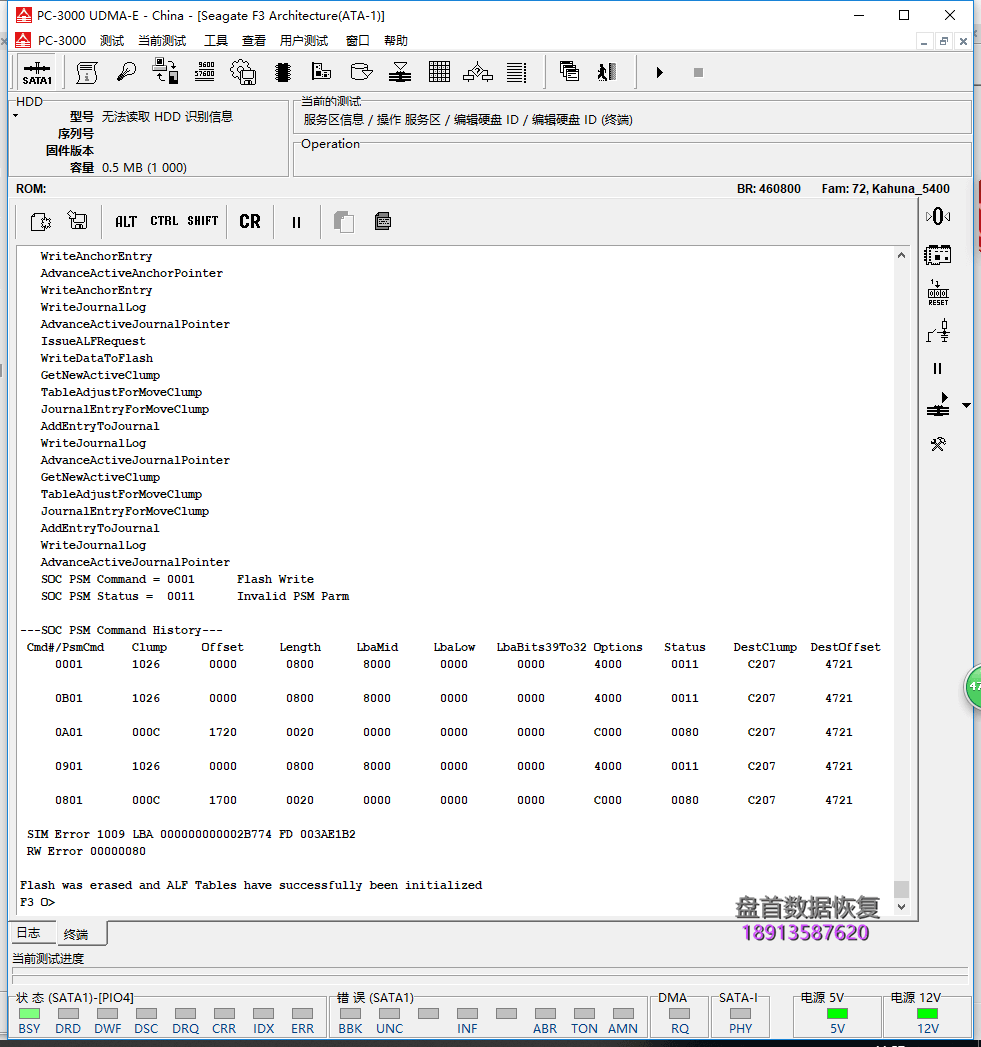Viewport: 981px width, 1047px height.
Task: Open the 测试 menu
Action: pos(112,41)
